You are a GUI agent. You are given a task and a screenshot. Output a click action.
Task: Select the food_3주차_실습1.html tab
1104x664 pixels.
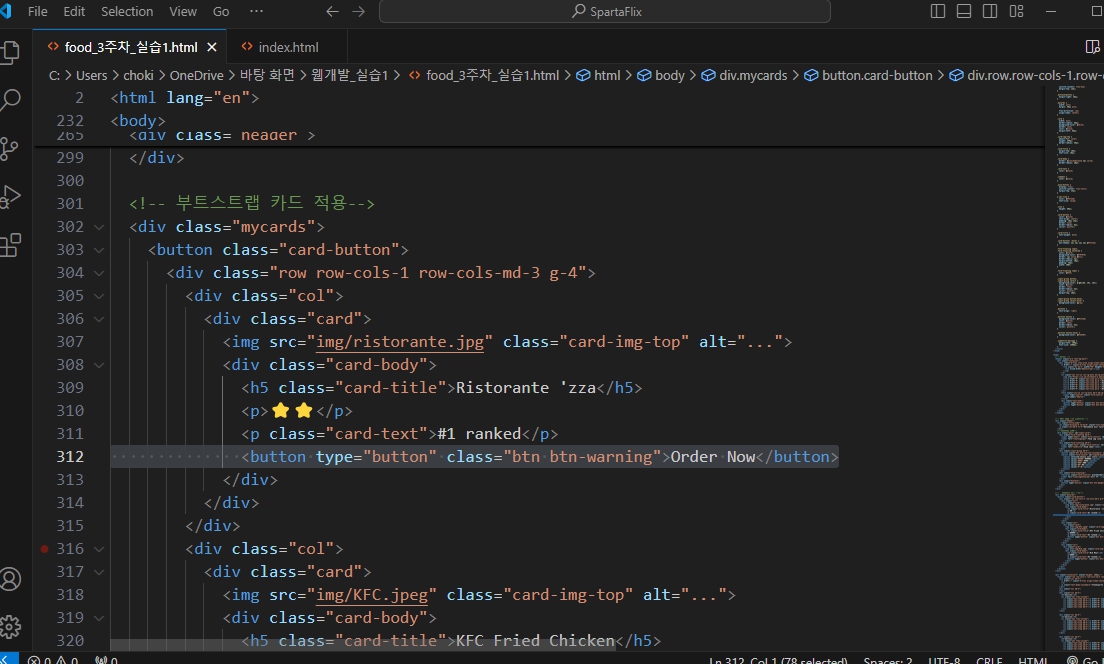pyautogui.click(x=131, y=47)
